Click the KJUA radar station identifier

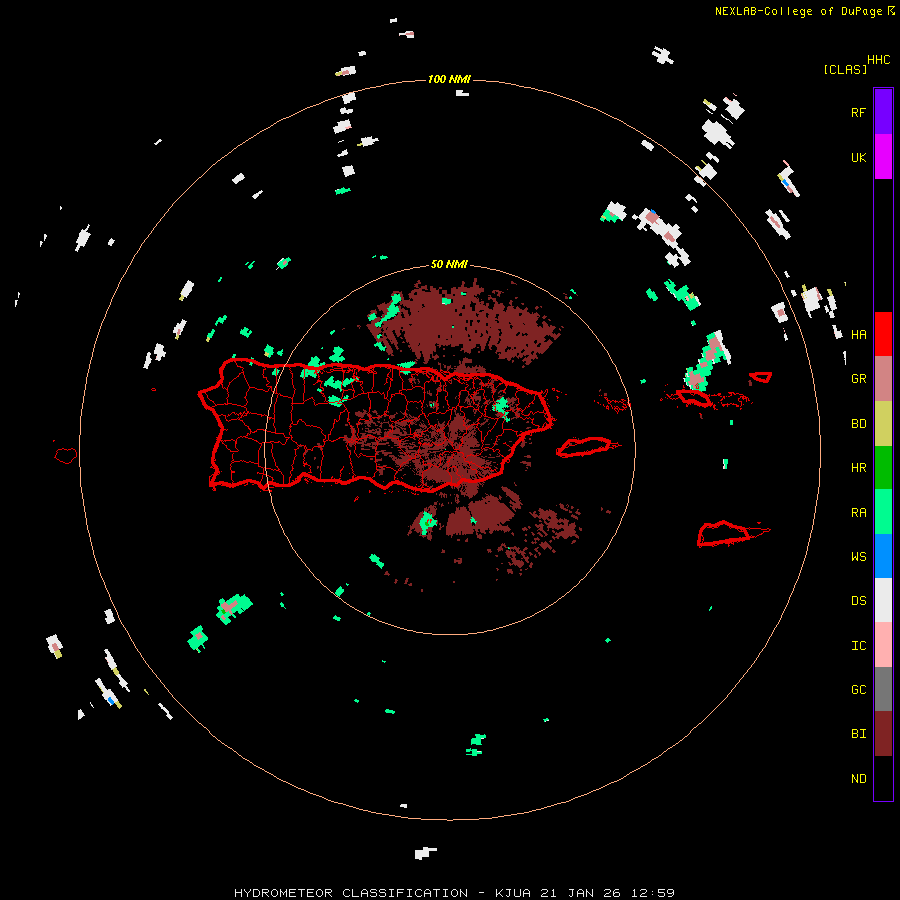click(x=513, y=893)
